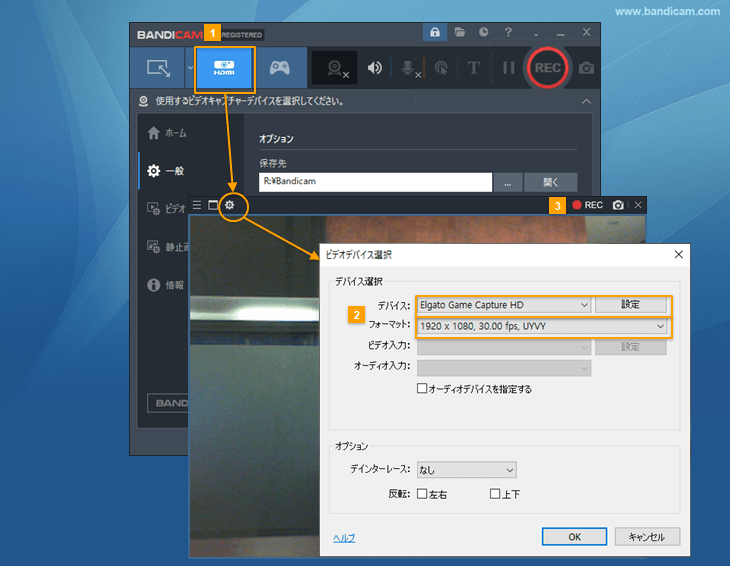The height and width of the screenshot is (566, 730).
Task: Collapse the message bar chevron
Action: coord(586,101)
